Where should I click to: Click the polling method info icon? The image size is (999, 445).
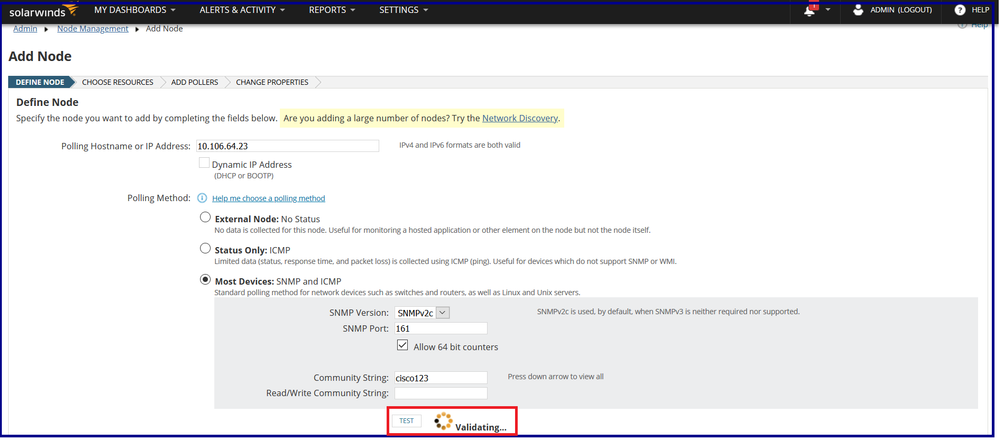(x=202, y=198)
